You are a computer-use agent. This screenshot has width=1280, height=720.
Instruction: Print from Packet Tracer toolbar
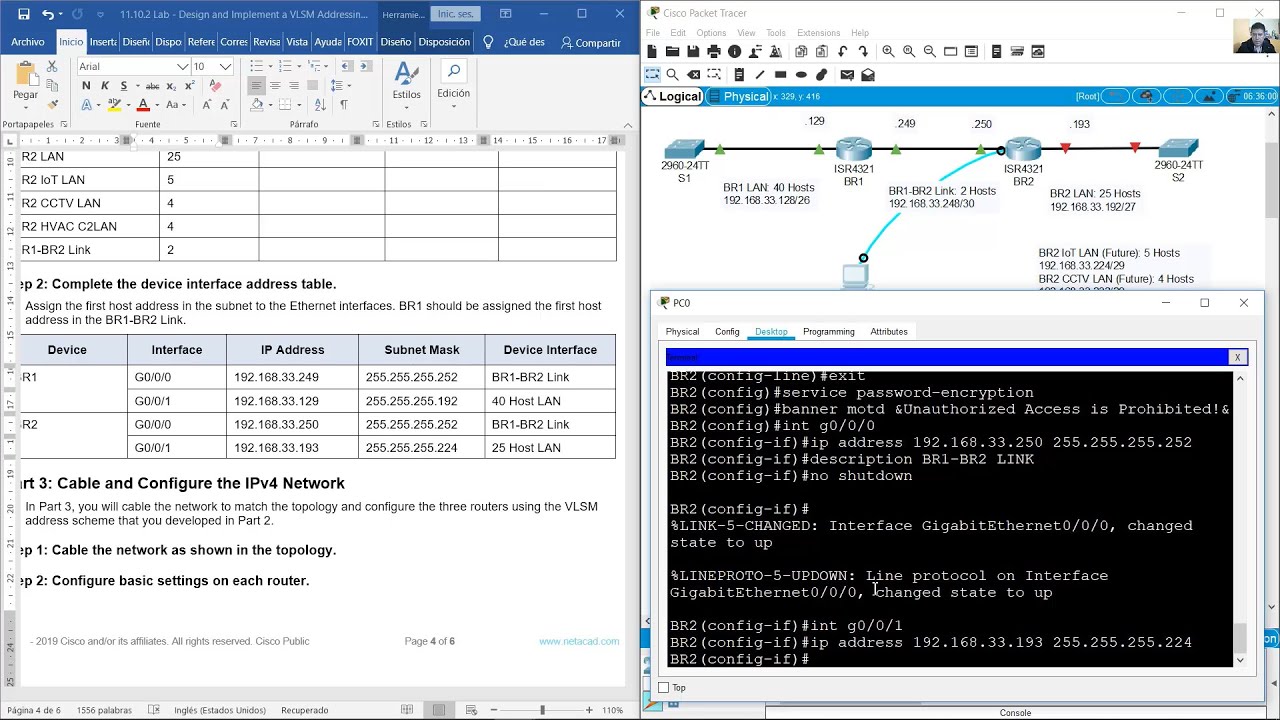click(714, 51)
